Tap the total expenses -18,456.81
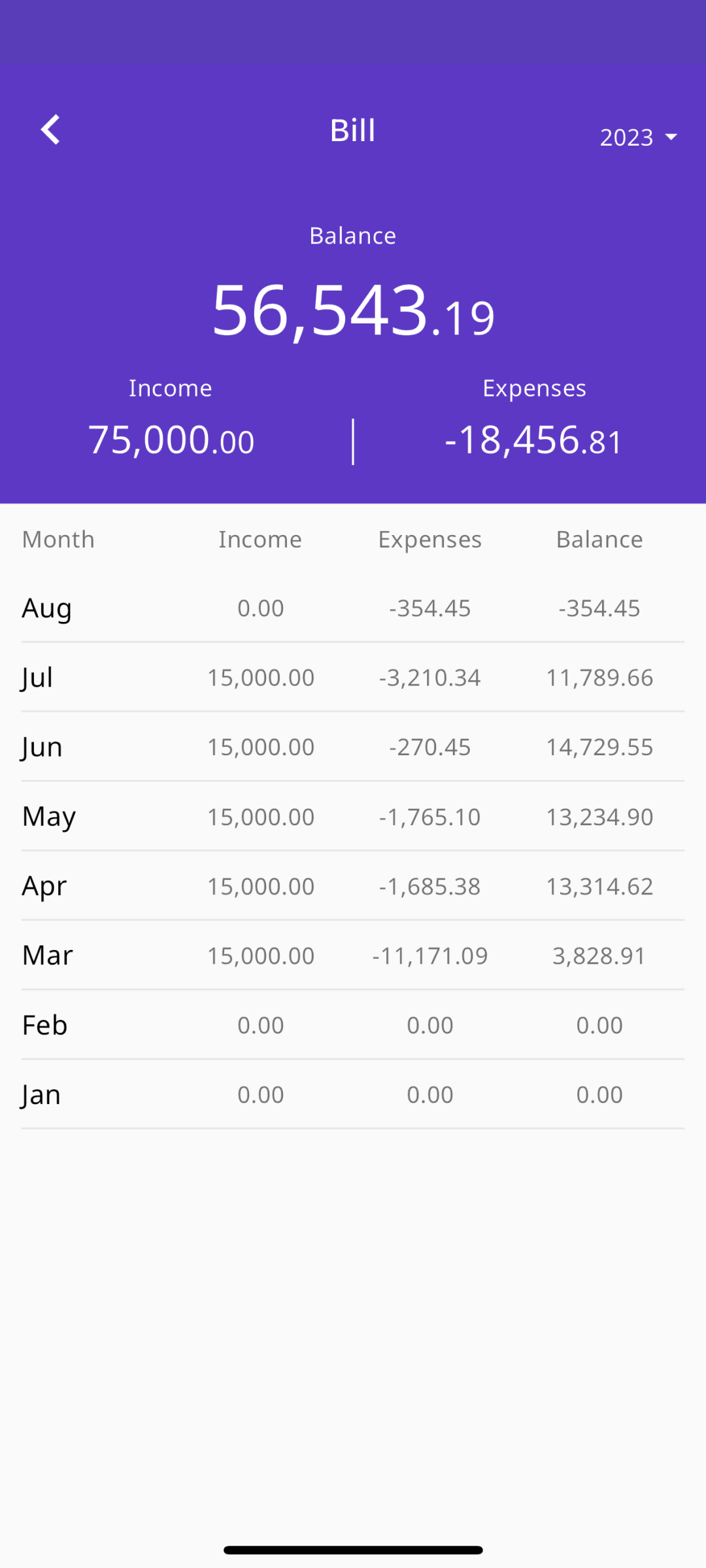Screen dimensions: 706x1568 coord(533,440)
